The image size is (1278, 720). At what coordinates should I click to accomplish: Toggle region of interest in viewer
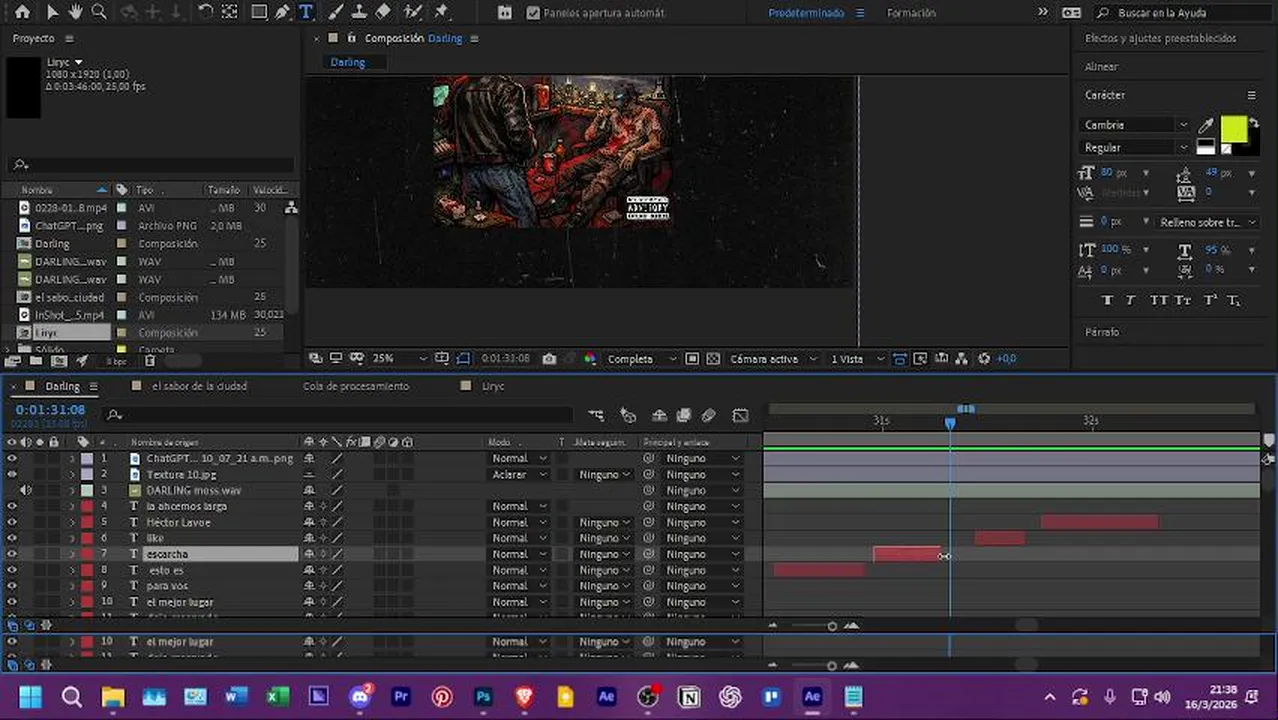[x=693, y=358]
